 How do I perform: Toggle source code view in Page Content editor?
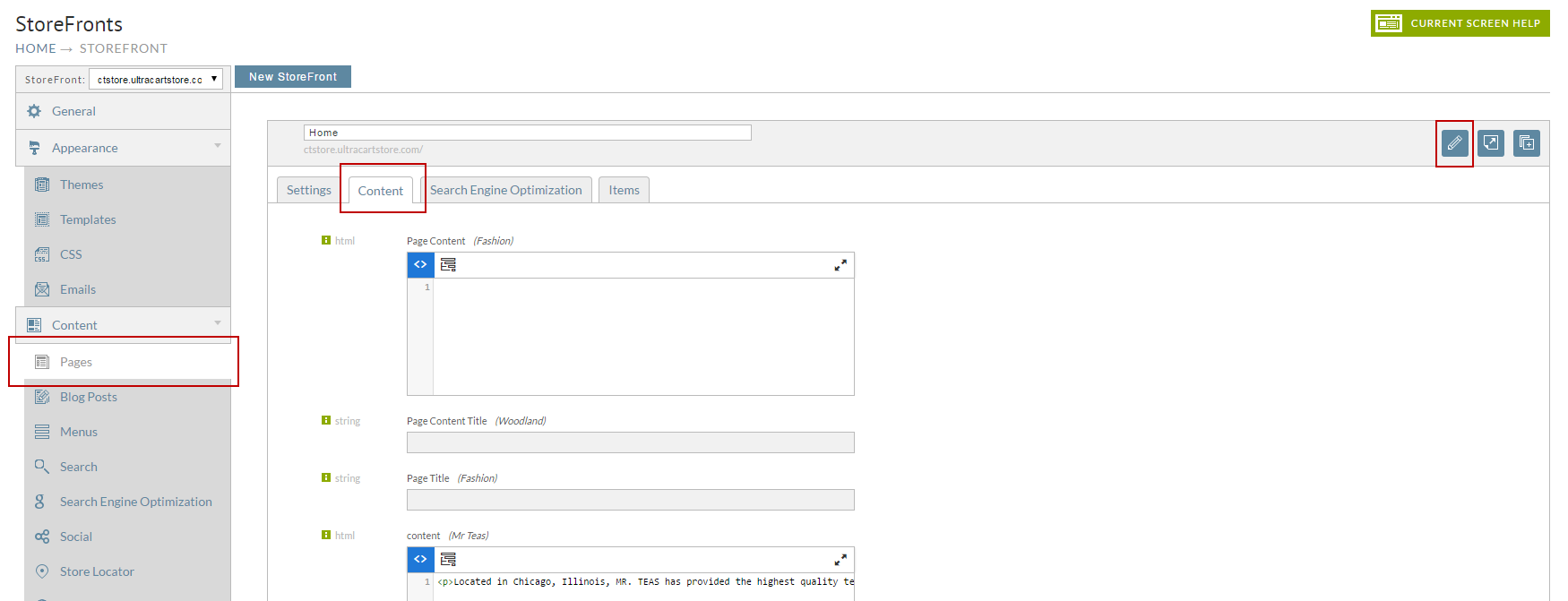pos(420,265)
